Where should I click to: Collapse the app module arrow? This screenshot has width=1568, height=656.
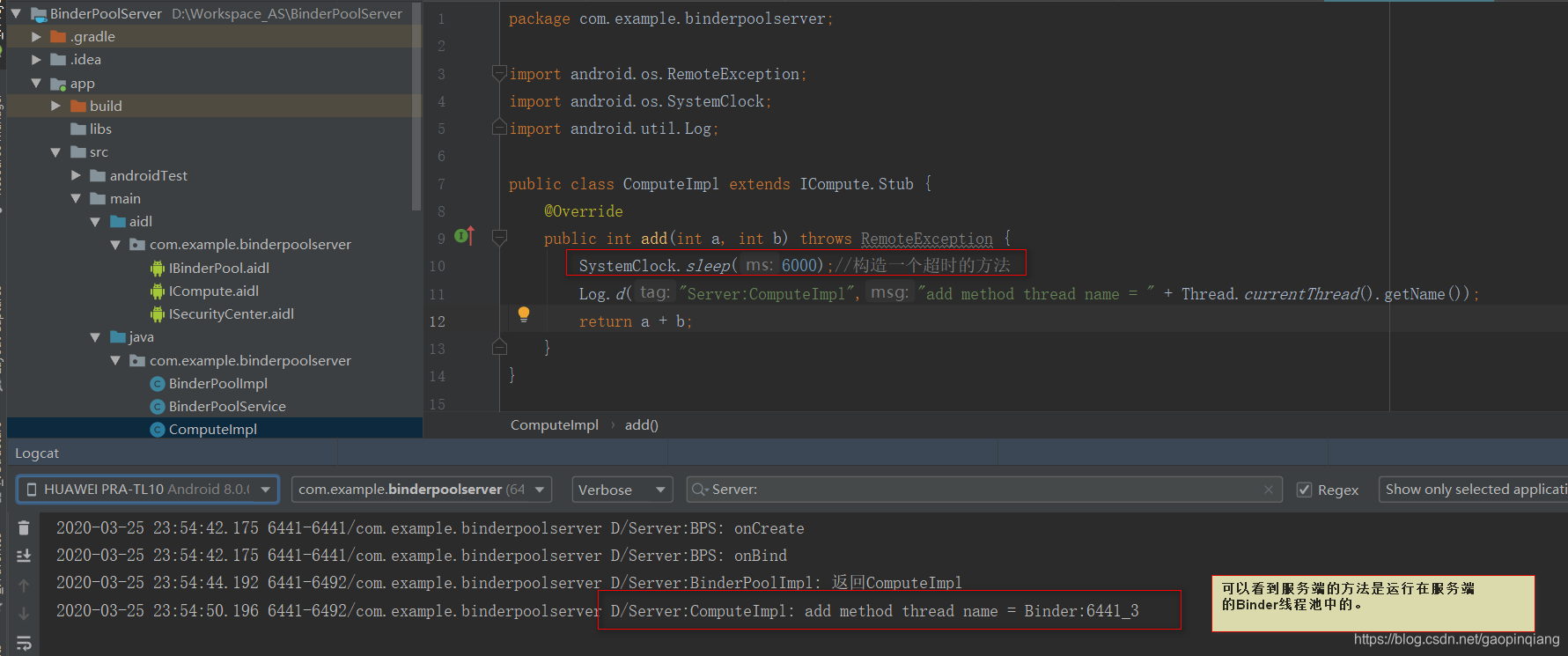pyautogui.click(x=36, y=83)
